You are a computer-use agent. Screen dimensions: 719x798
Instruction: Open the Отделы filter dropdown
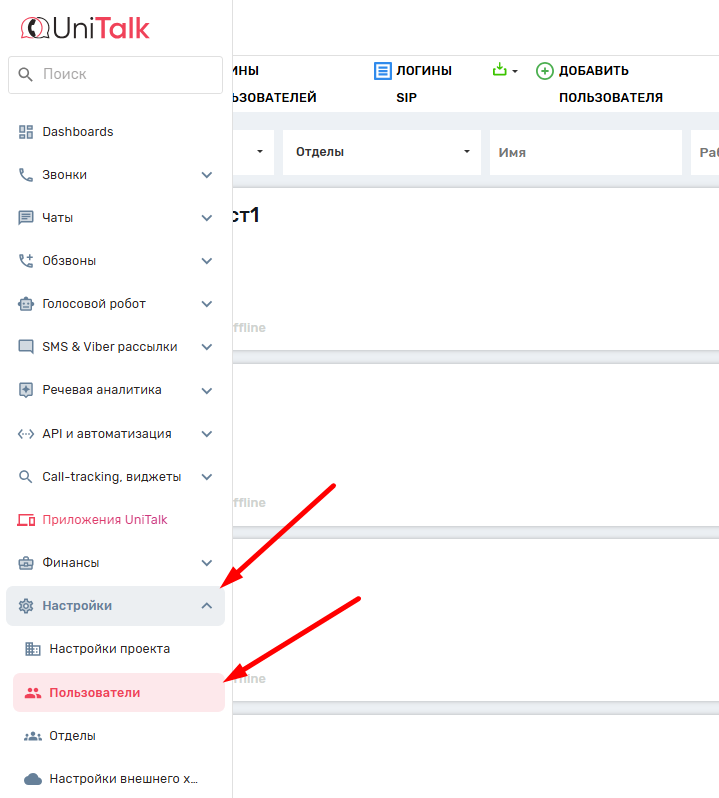click(x=382, y=152)
